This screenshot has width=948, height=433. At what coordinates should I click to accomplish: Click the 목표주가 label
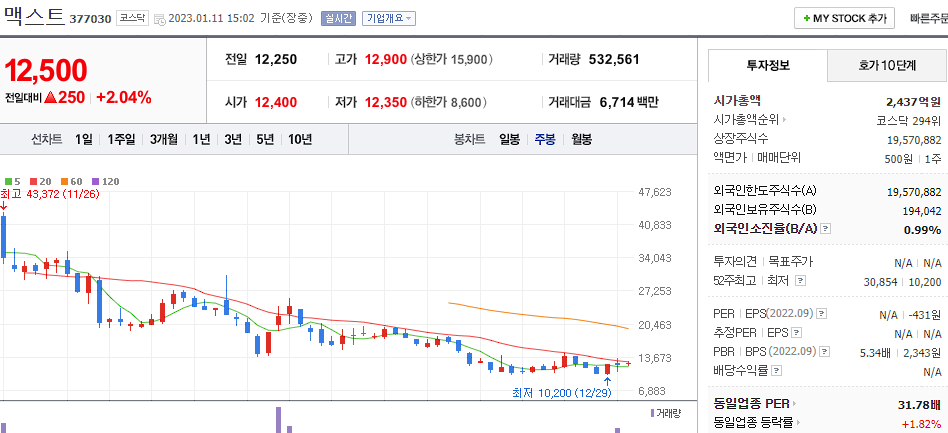click(791, 262)
